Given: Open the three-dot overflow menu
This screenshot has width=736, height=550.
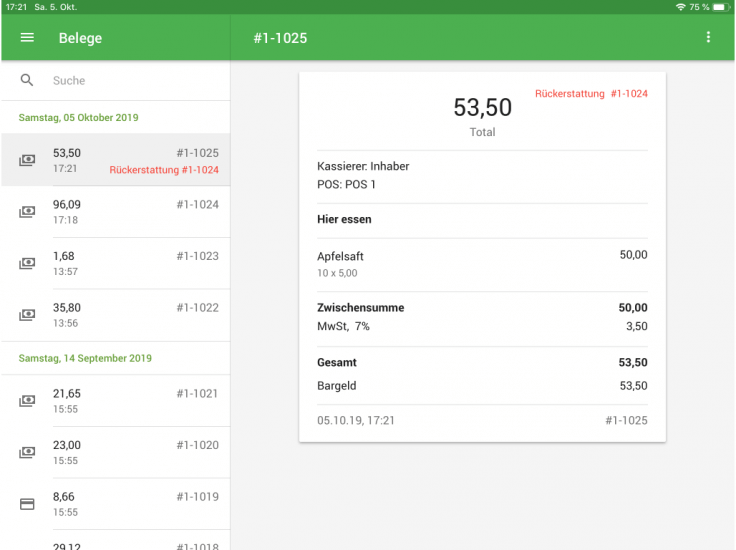Looking at the screenshot, I should coord(708,38).
